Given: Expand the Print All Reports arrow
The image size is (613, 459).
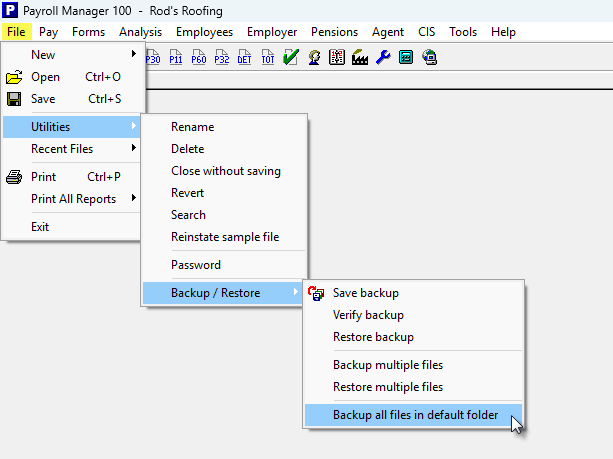Looking at the screenshot, I should 134,198.
